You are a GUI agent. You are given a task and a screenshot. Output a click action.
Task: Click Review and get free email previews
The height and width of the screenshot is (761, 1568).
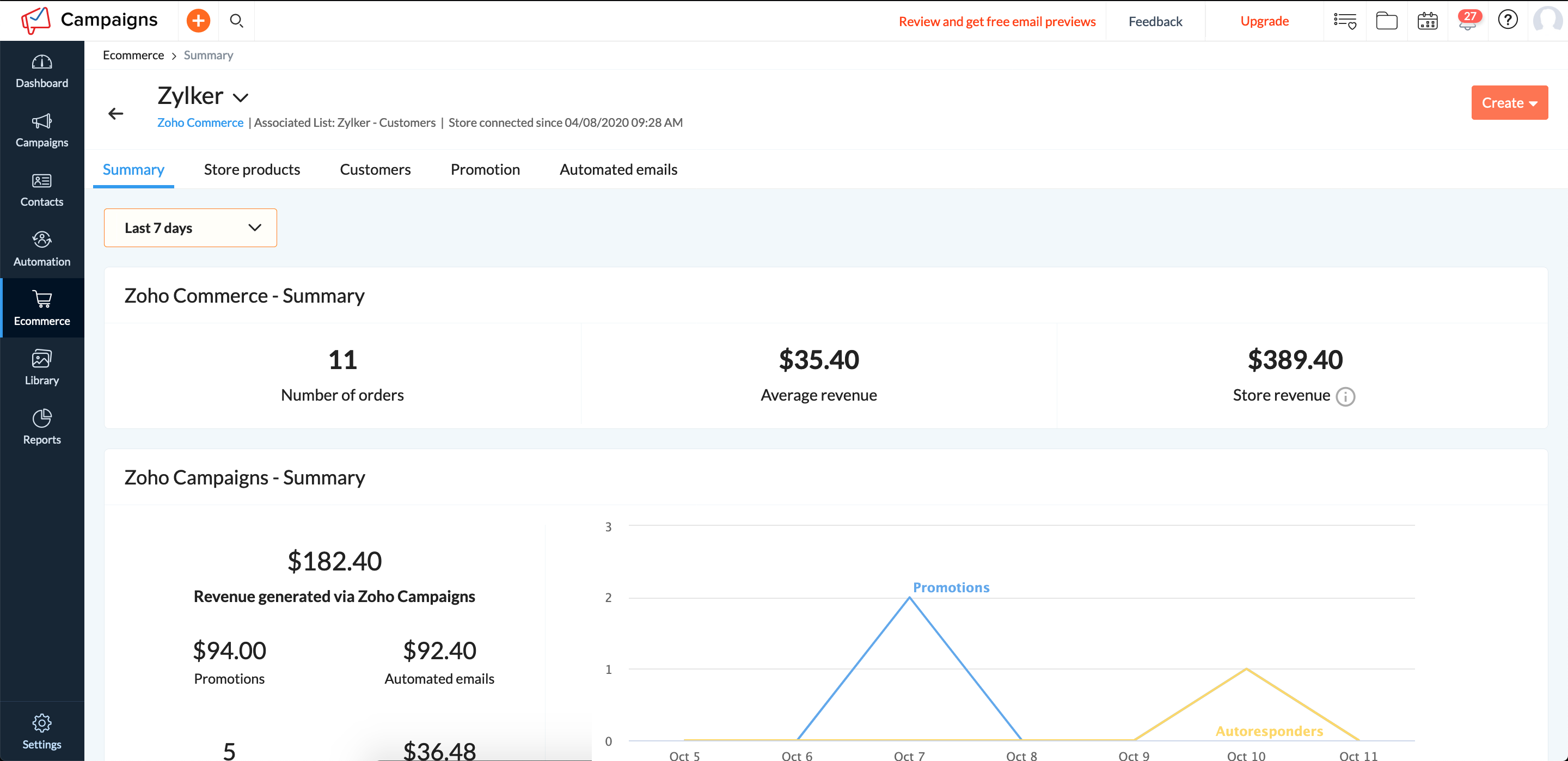click(x=996, y=20)
